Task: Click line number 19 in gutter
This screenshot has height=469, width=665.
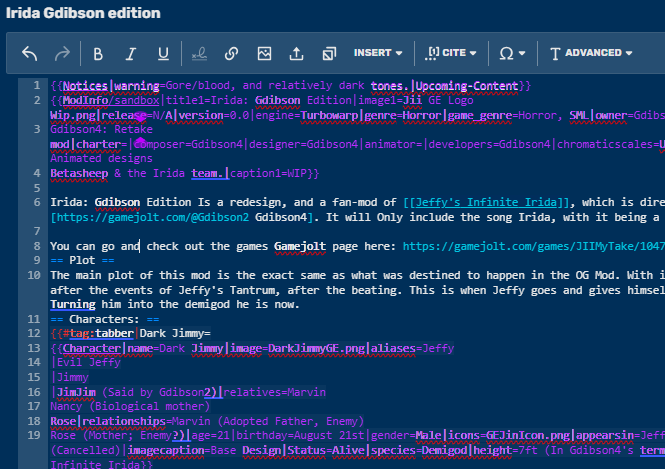Action: (x=34, y=435)
